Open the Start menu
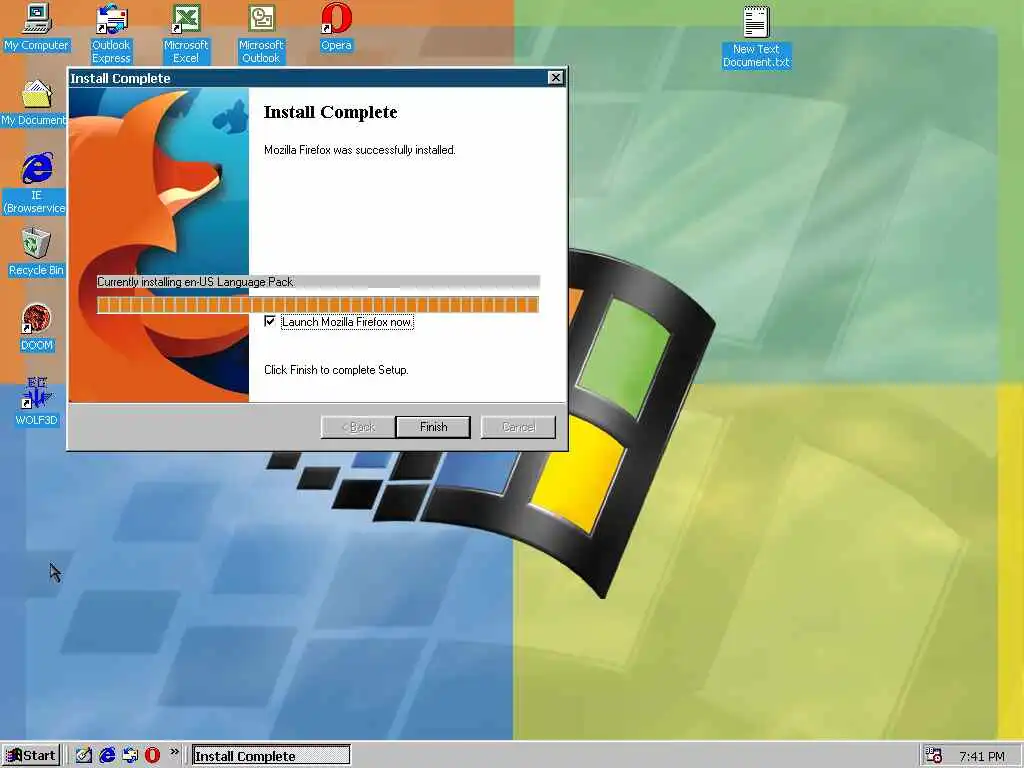The width and height of the screenshot is (1024, 768). [31, 756]
